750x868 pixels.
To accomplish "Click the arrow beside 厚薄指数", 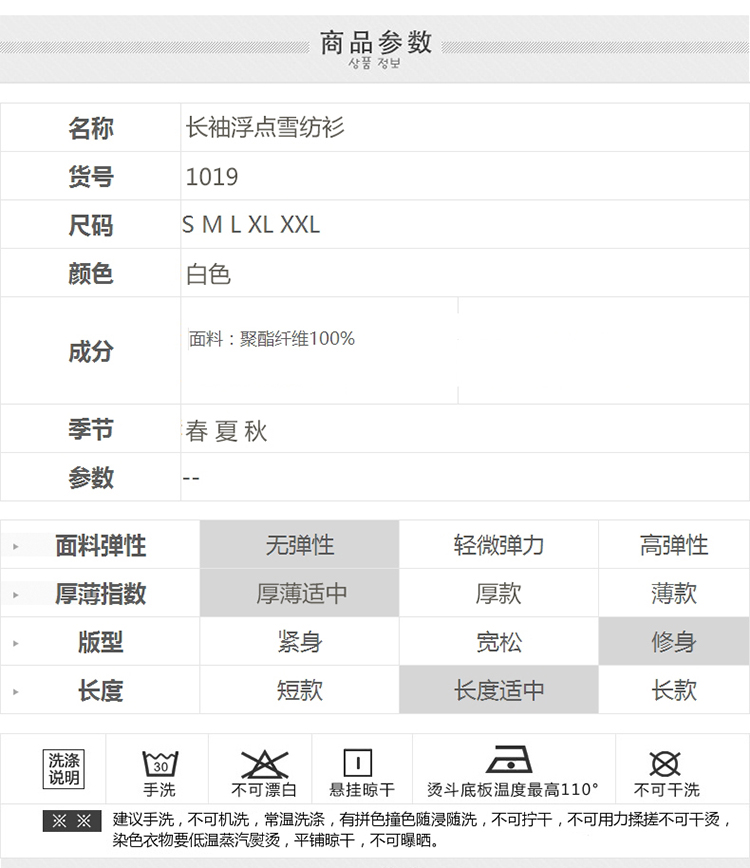I will click(x=16, y=595).
